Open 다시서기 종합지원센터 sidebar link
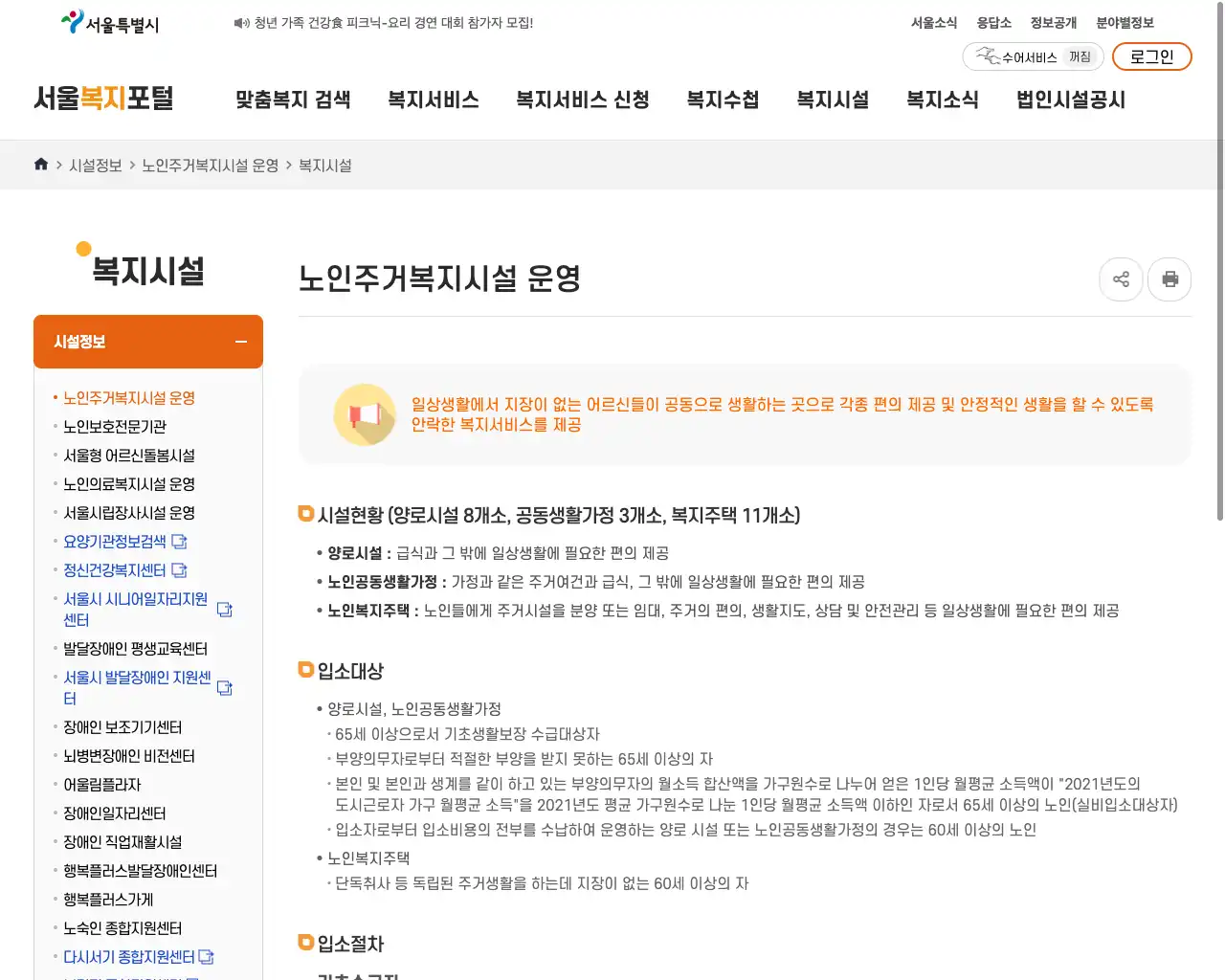The width and height of the screenshot is (1225, 980). 129,957
